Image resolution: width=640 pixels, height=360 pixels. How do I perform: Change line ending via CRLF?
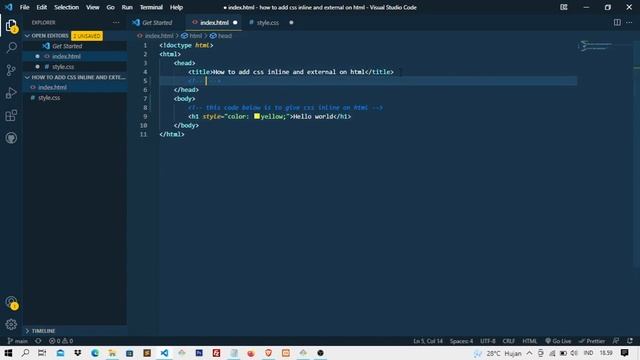pyautogui.click(x=509, y=341)
